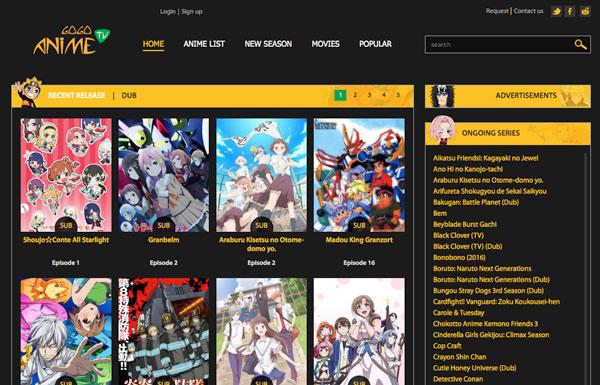The height and width of the screenshot is (385, 600).
Task: Open the Twitter social icon
Action: 556,11
